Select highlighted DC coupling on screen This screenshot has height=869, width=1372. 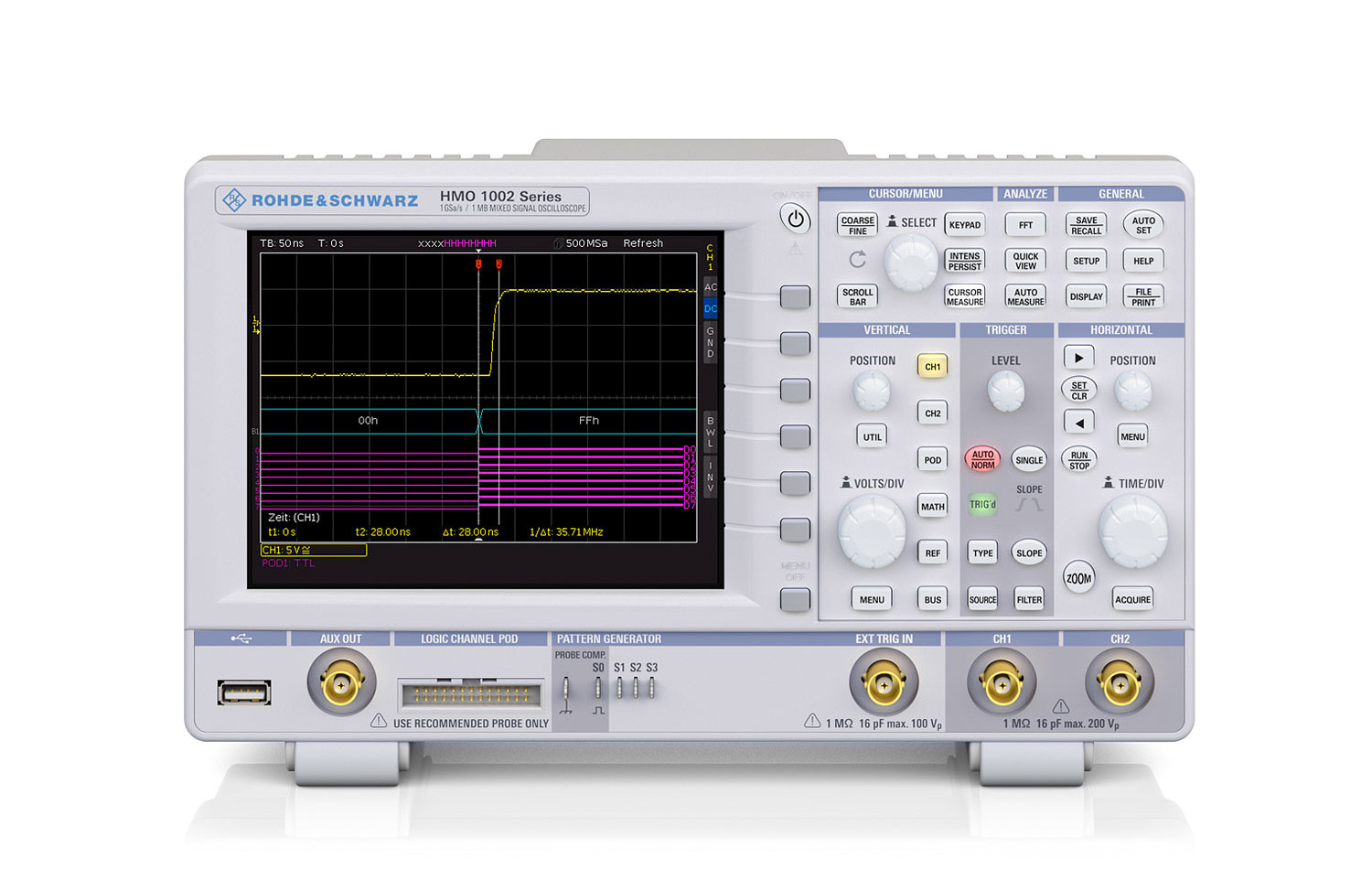[711, 309]
